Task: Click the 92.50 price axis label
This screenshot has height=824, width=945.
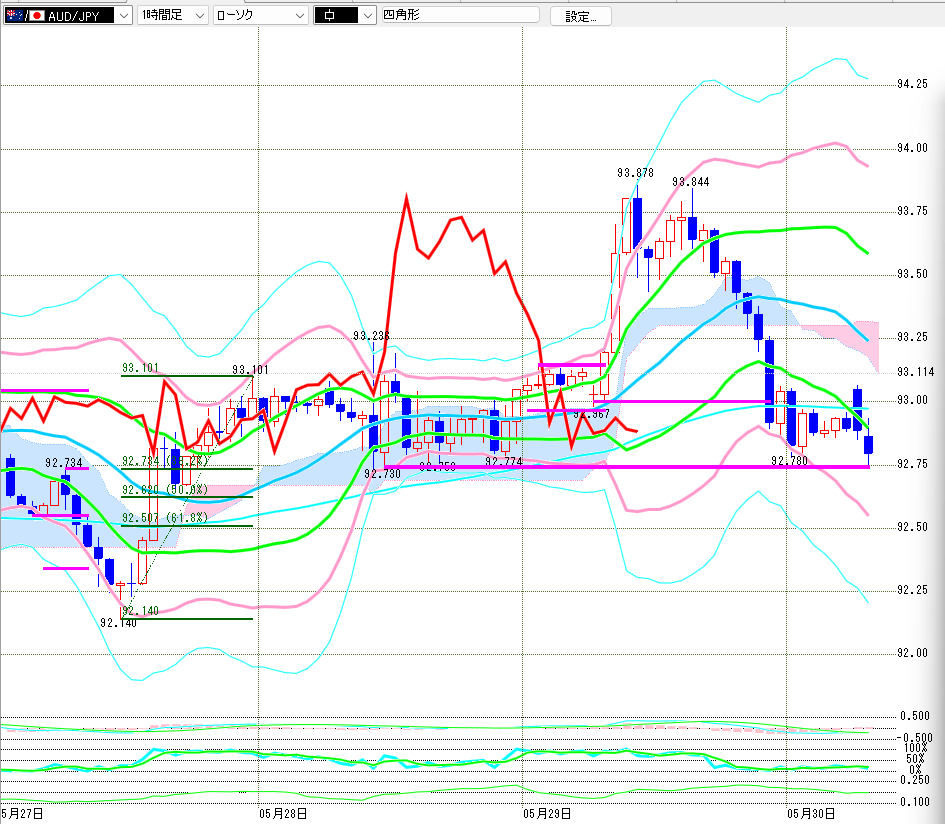Action: click(912, 527)
